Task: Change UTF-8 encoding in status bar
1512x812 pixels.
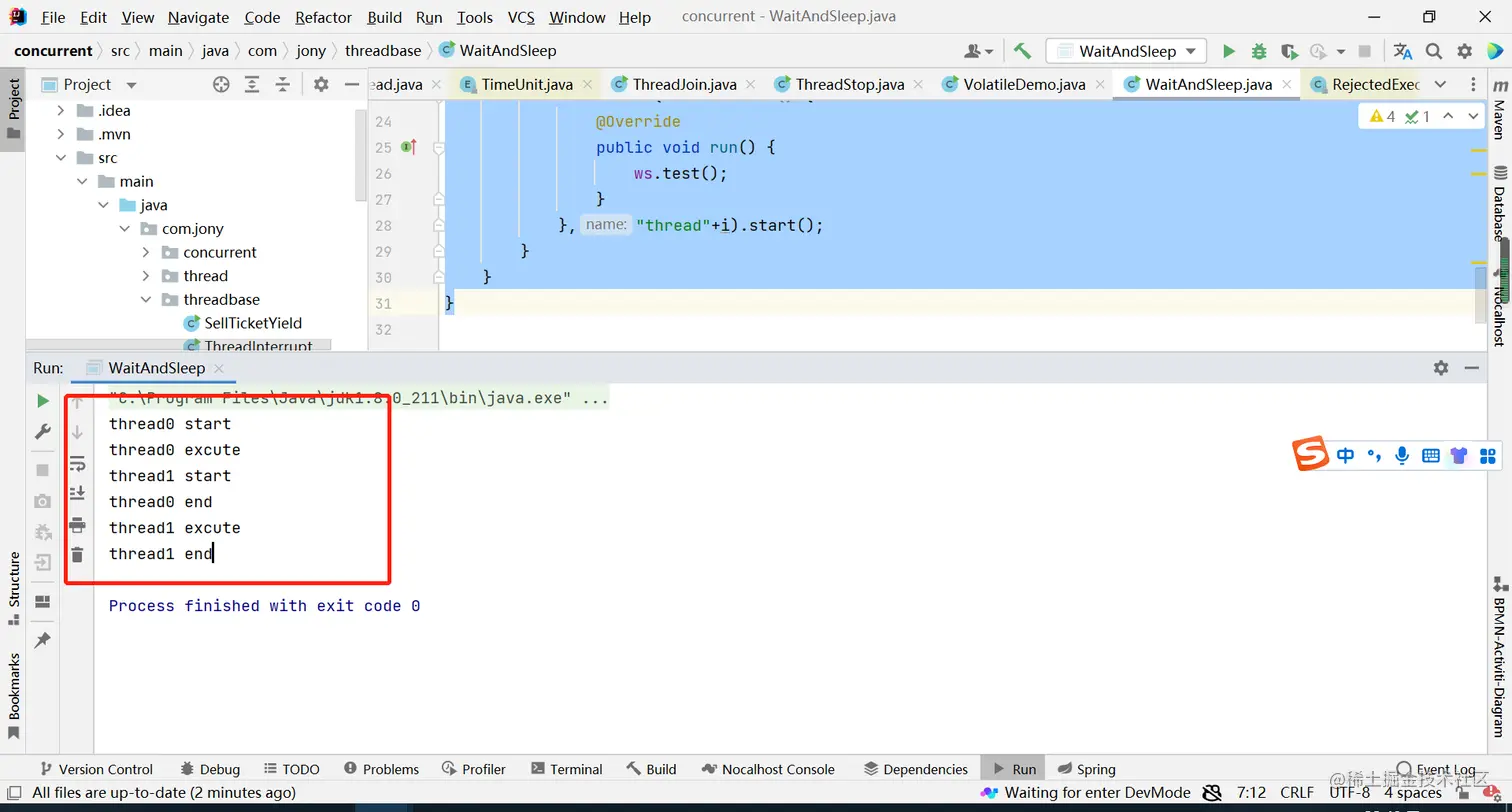Action: 1350,793
